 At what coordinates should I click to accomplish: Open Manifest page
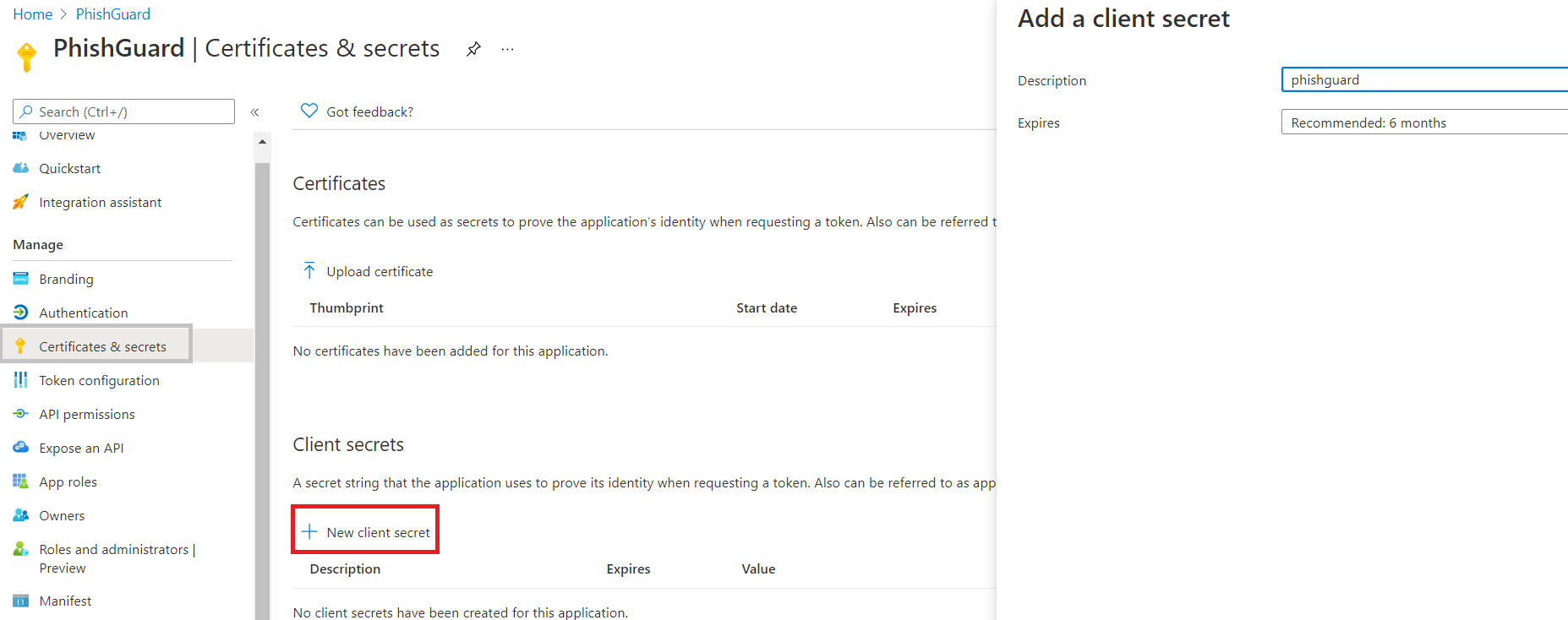(x=65, y=601)
